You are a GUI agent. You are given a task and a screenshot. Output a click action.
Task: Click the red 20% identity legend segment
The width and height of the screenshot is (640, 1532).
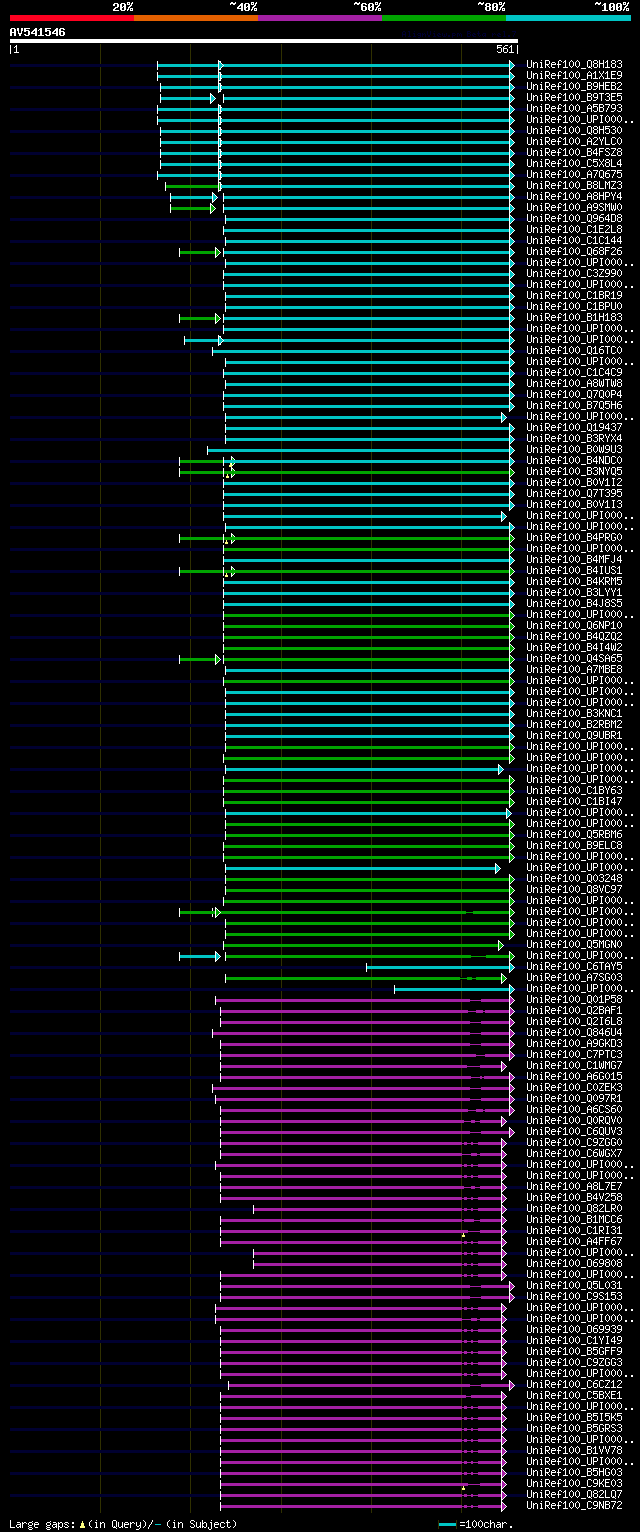[72, 17]
